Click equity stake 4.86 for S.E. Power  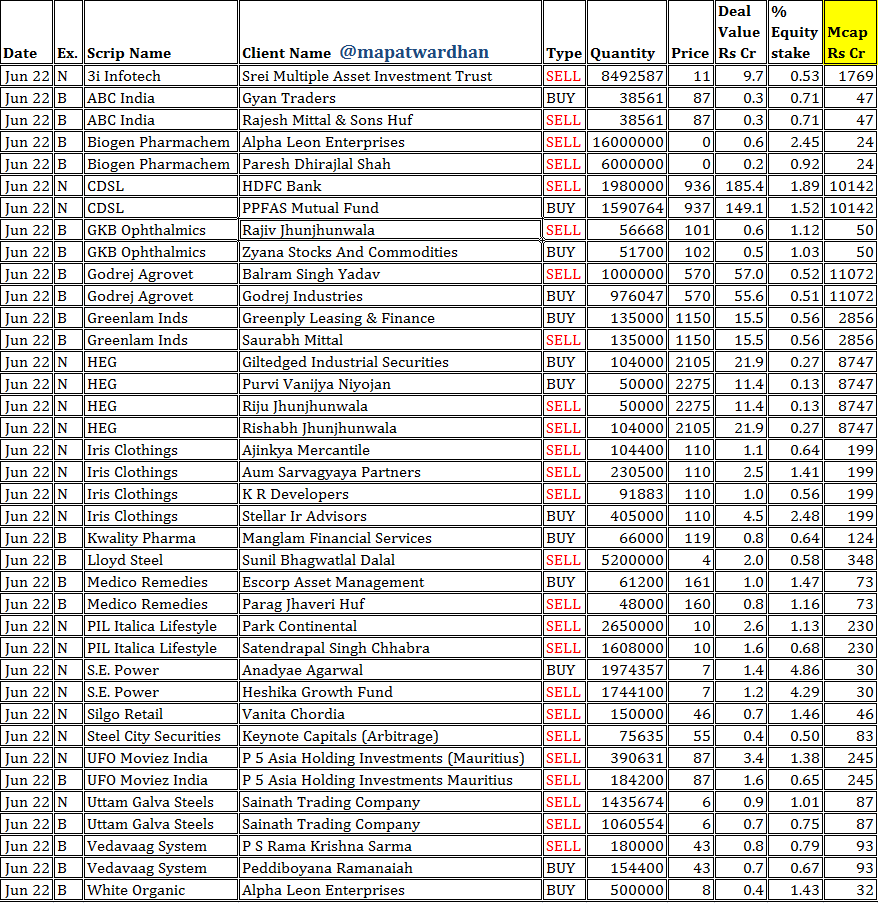795,670
